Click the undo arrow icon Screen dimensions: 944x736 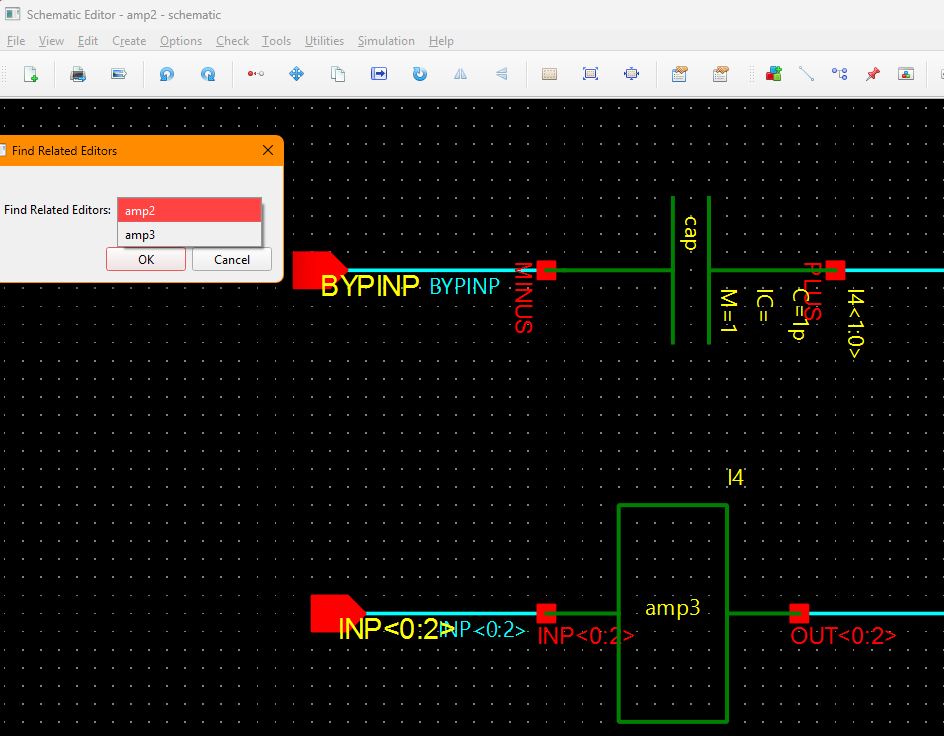pyautogui.click(x=167, y=74)
